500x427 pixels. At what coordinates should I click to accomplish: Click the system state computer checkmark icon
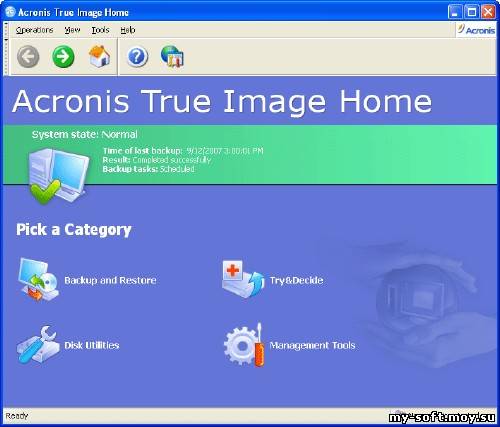57,176
